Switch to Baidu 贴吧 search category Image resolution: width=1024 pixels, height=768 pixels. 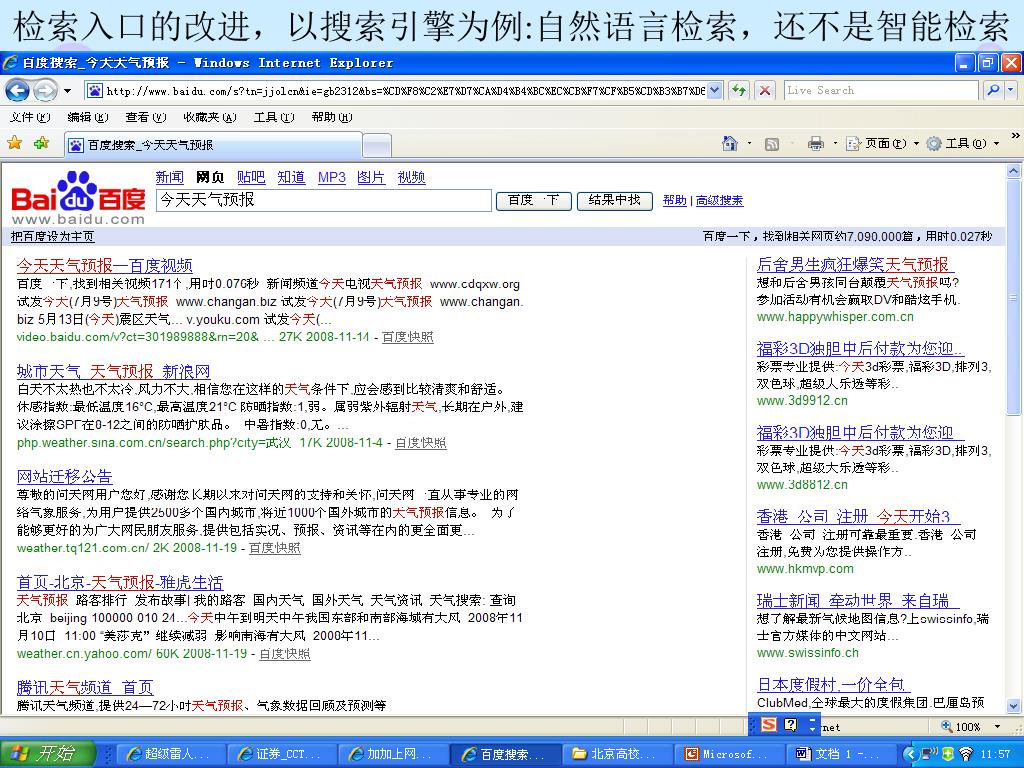[x=251, y=177]
